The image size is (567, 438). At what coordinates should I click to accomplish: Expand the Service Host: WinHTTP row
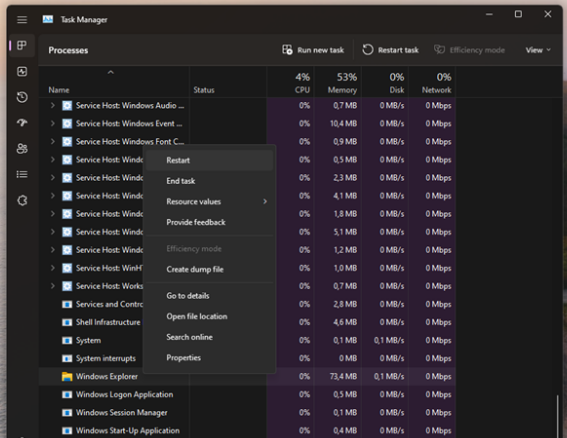click(x=53, y=268)
